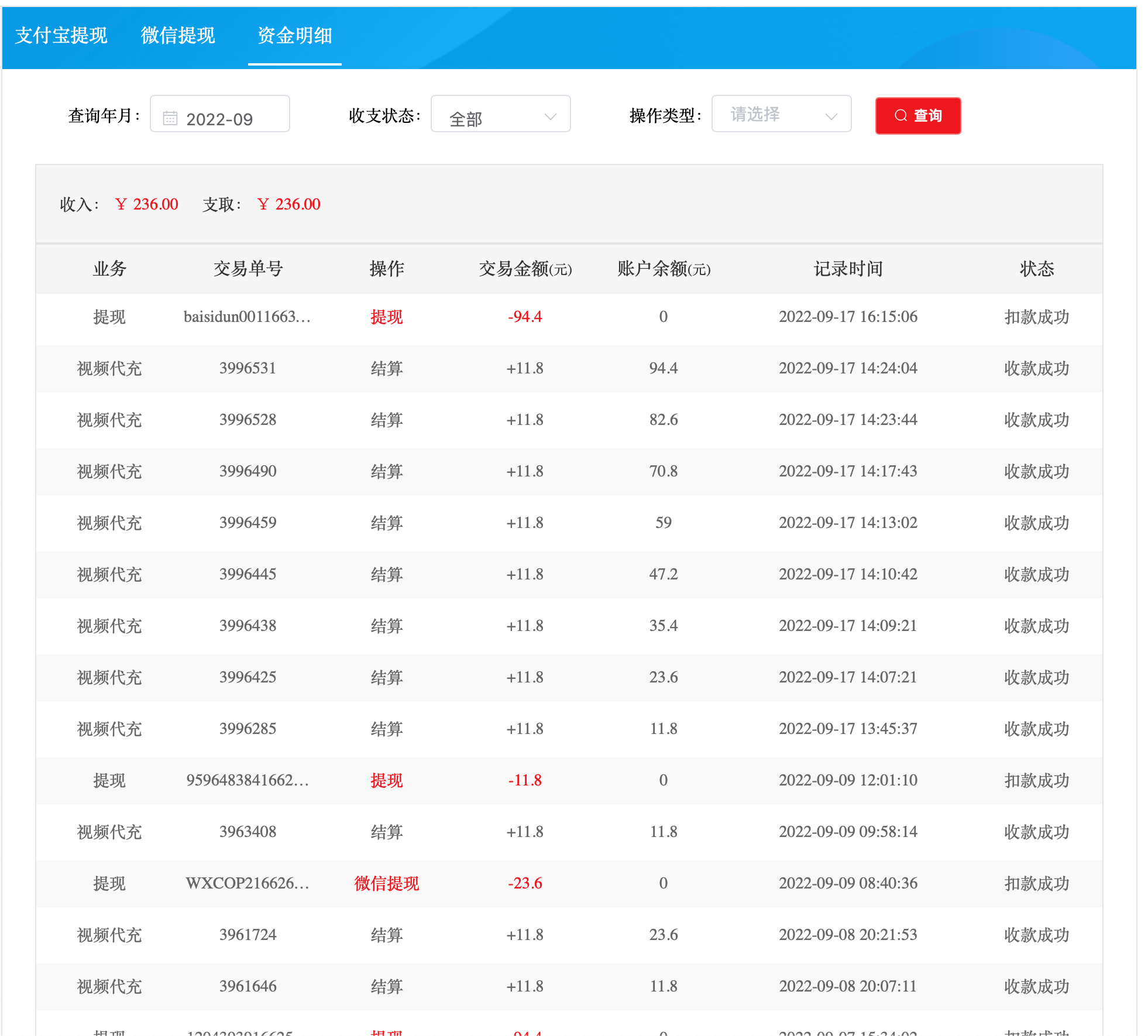Click order number 3961646

248,986
